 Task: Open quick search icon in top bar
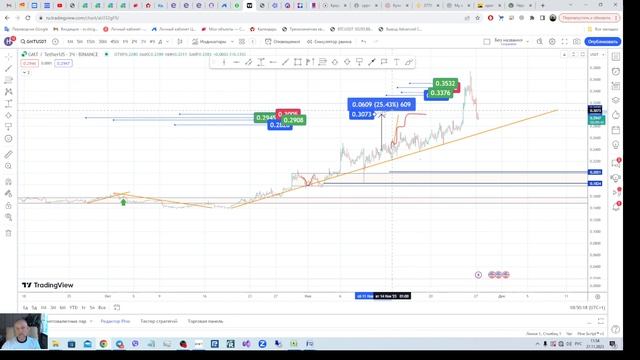540,42
